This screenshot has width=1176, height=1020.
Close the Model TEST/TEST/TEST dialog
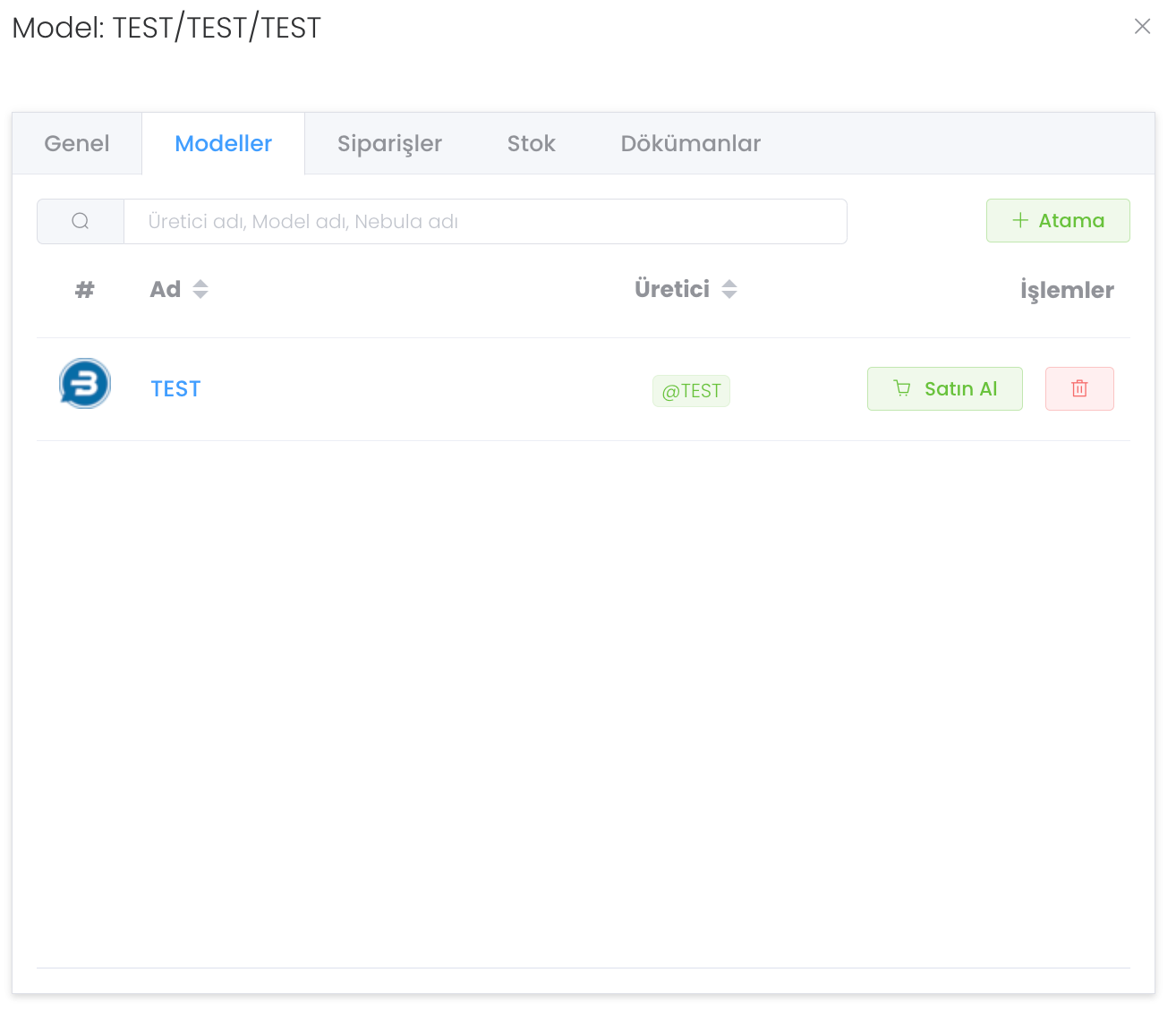pos(1142,27)
